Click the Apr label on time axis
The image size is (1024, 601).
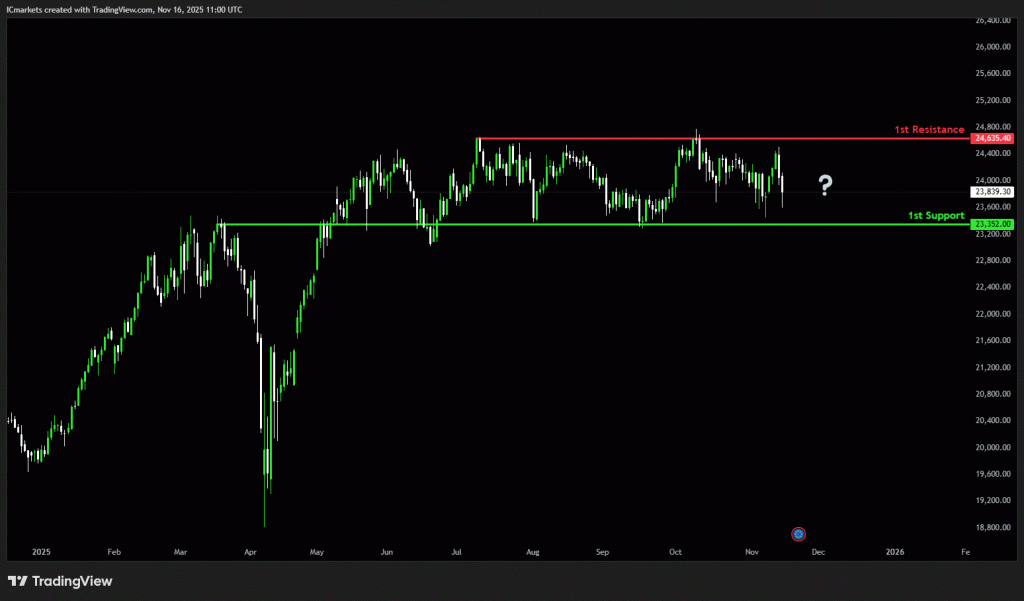tap(249, 551)
